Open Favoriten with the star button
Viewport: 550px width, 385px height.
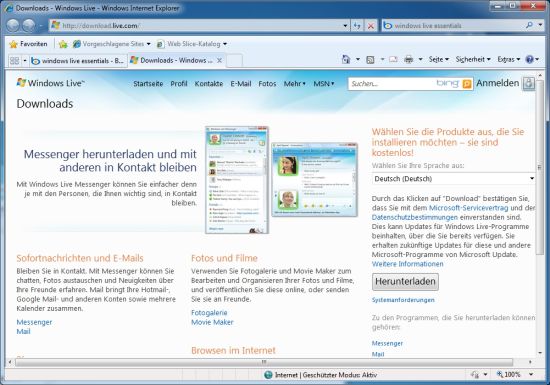(x=28, y=44)
